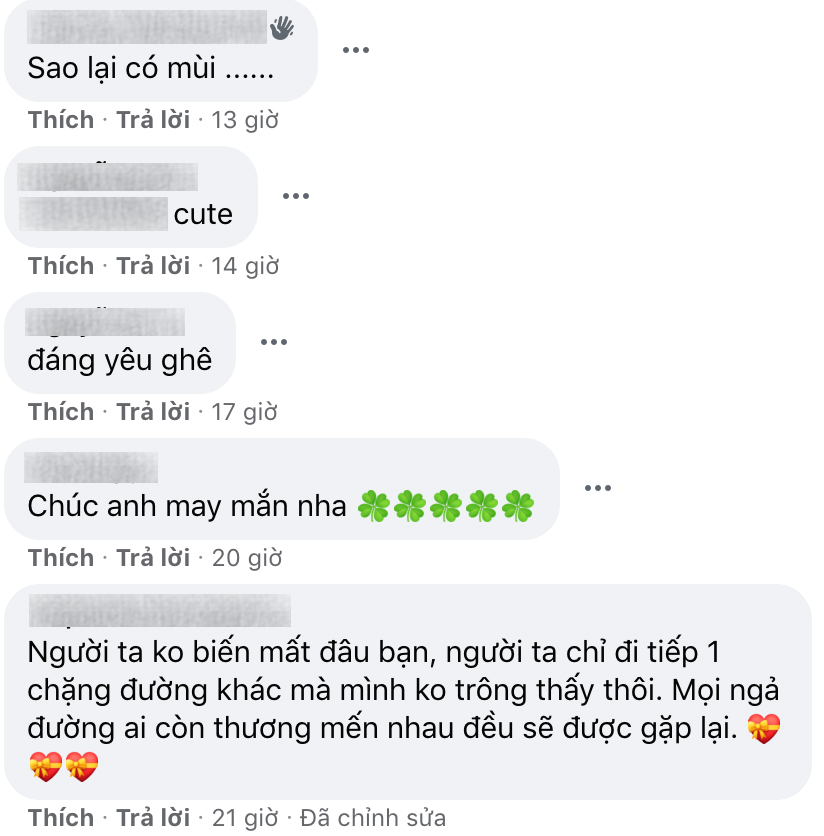Click the waving hand icon next to commenter name

coord(282,28)
